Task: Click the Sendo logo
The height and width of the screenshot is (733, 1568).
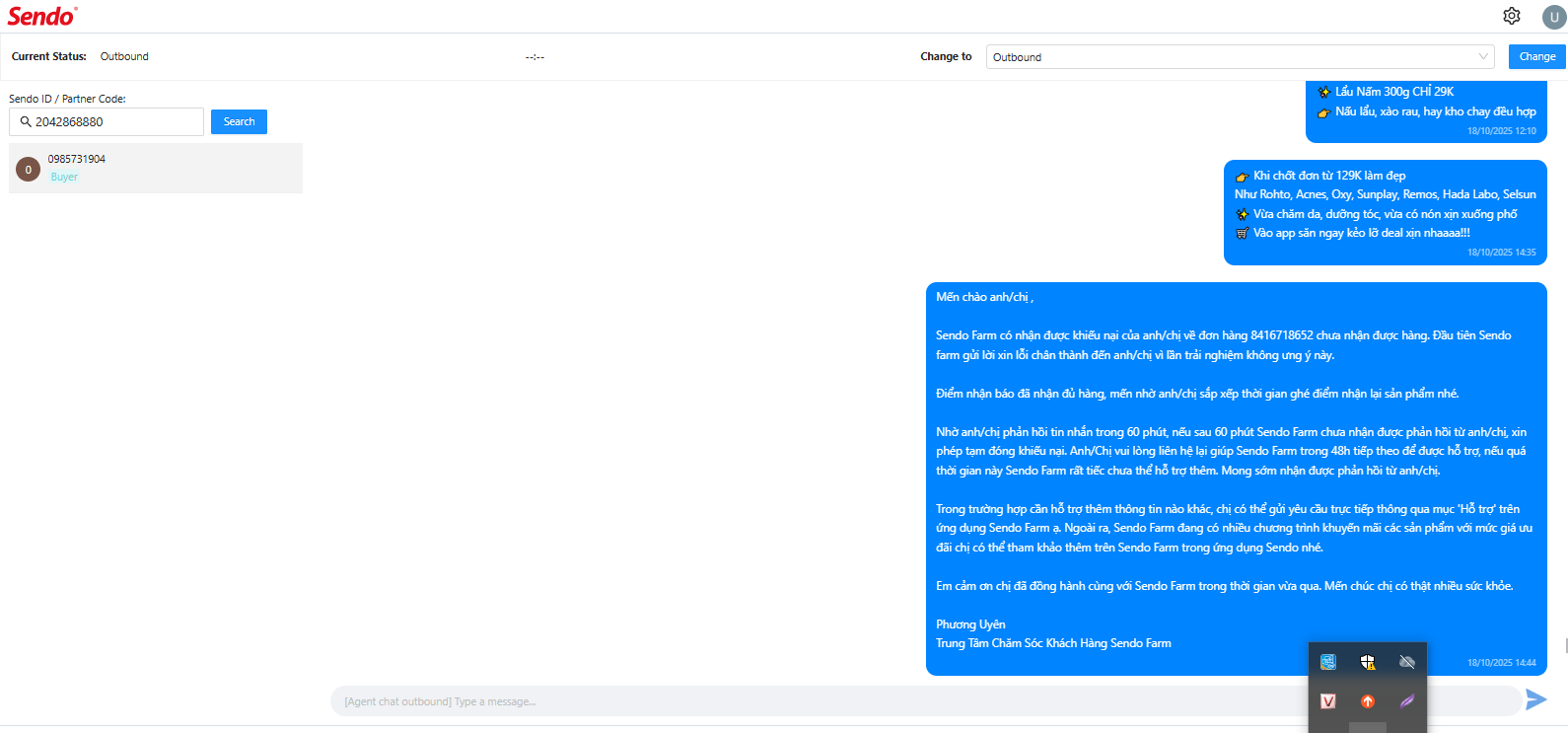Action: coord(42,16)
